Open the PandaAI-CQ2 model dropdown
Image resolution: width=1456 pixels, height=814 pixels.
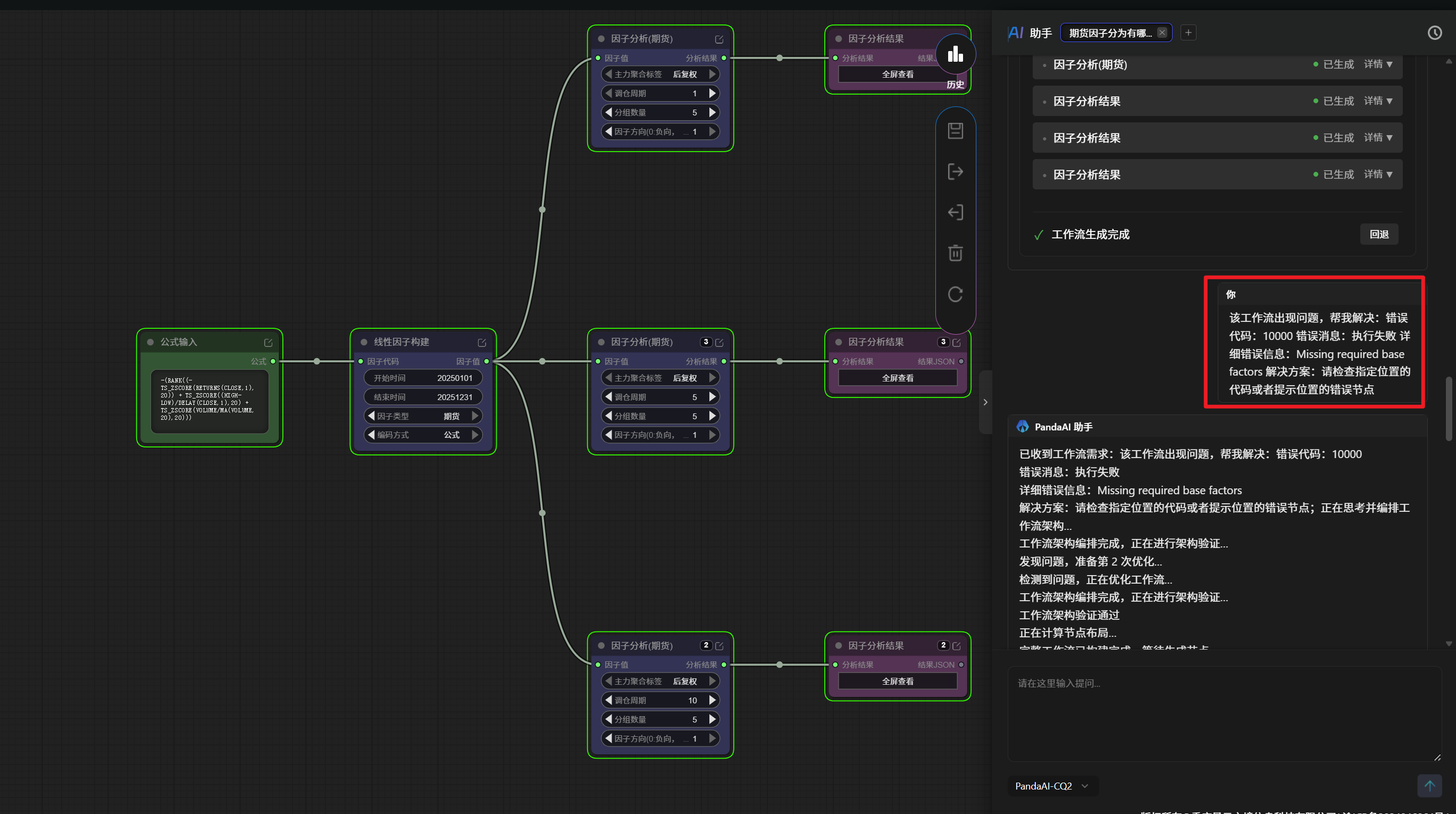(x=1051, y=786)
